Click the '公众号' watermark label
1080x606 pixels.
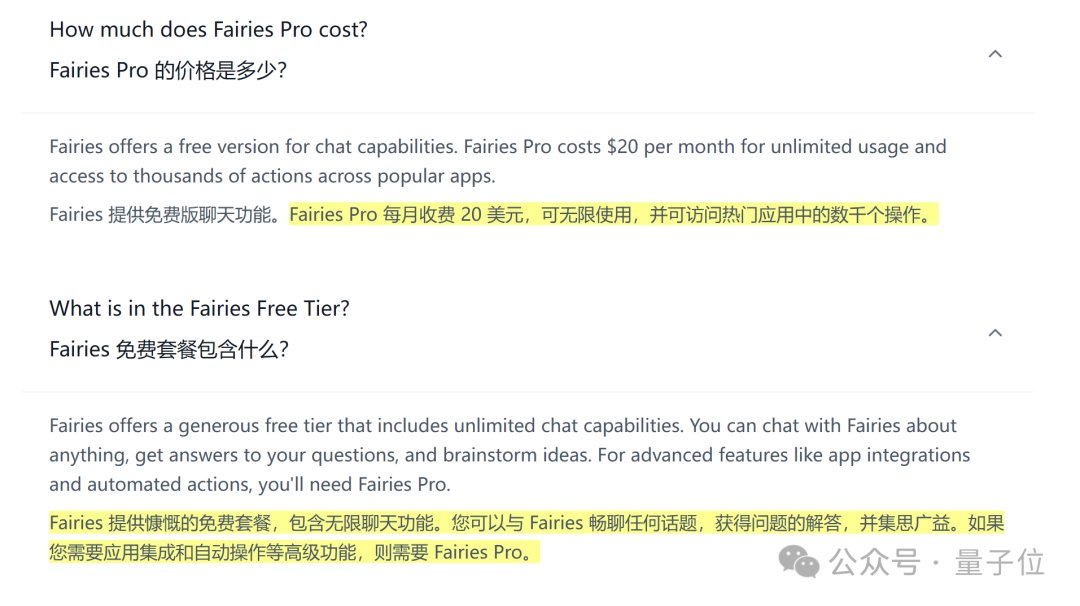(x=875, y=562)
